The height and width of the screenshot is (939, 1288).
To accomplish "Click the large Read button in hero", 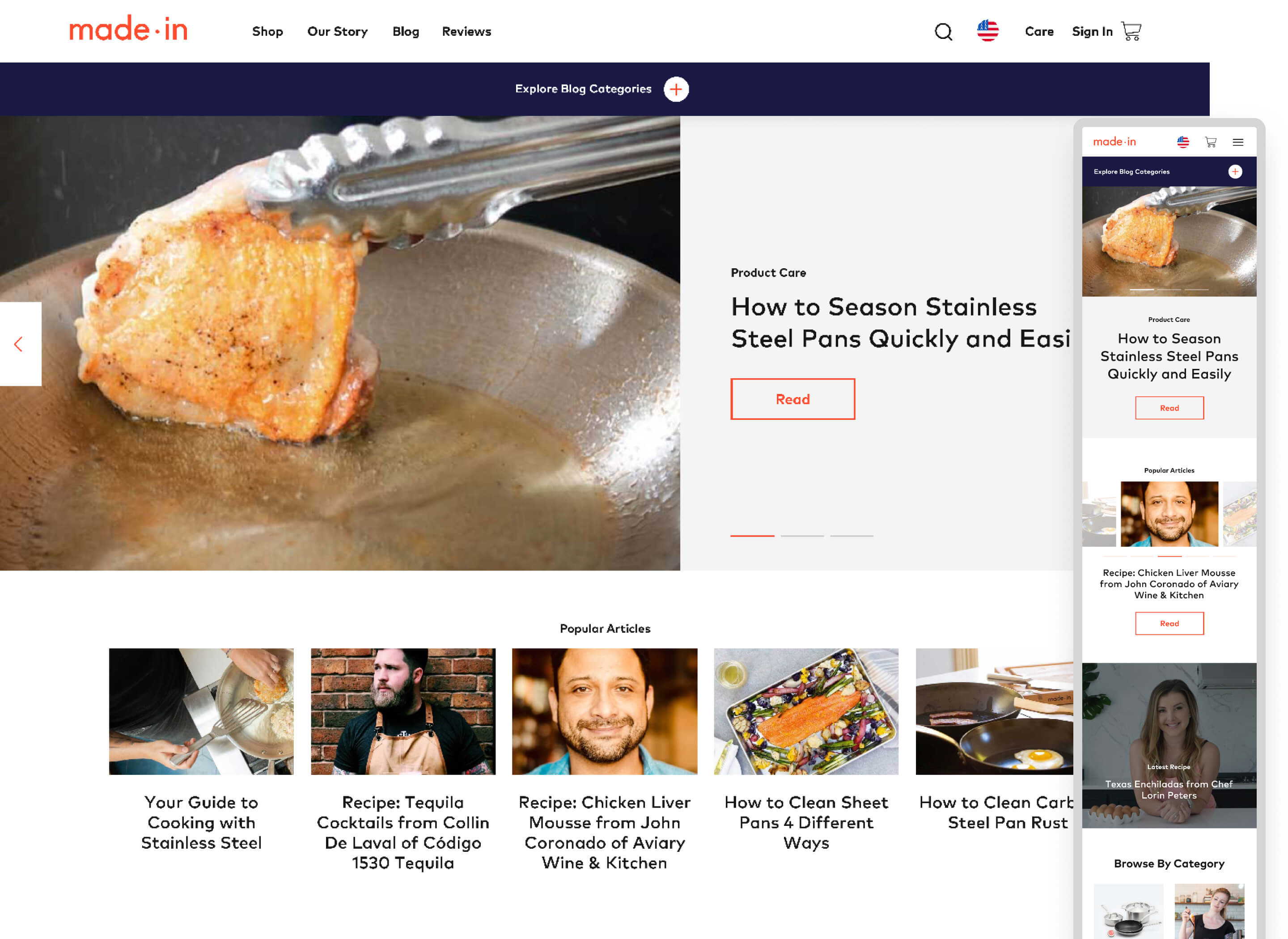I will (x=792, y=399).
